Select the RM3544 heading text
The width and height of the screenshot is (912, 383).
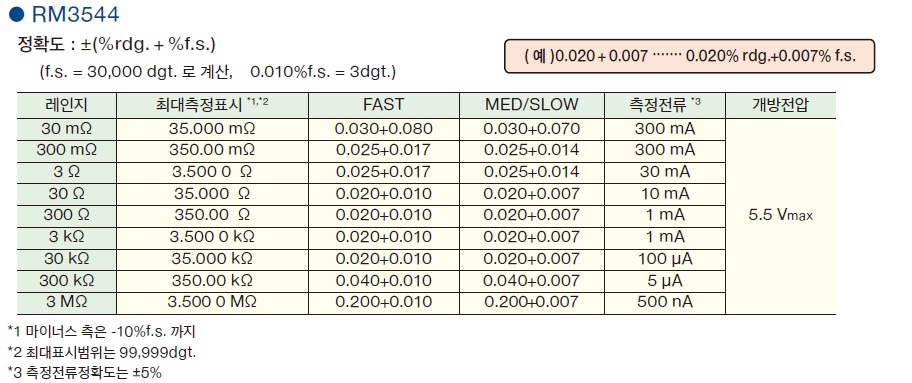75,15
